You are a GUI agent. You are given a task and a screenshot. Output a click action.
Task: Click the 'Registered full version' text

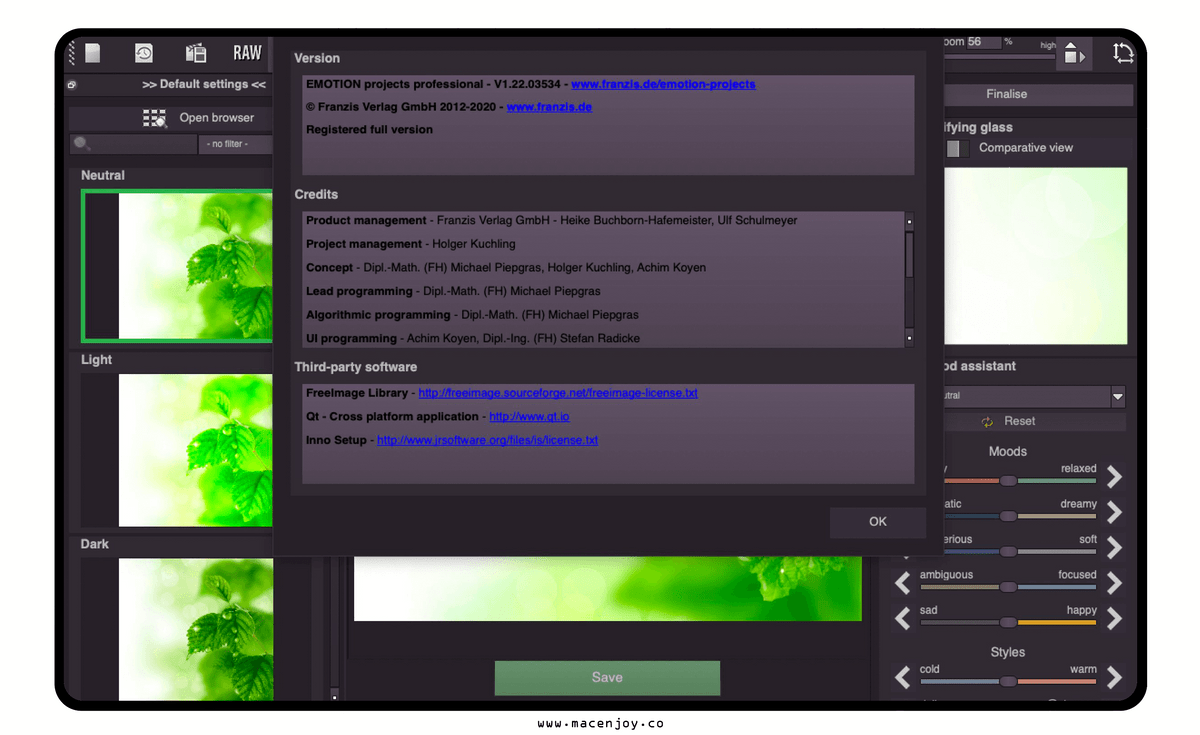(370, 130)
